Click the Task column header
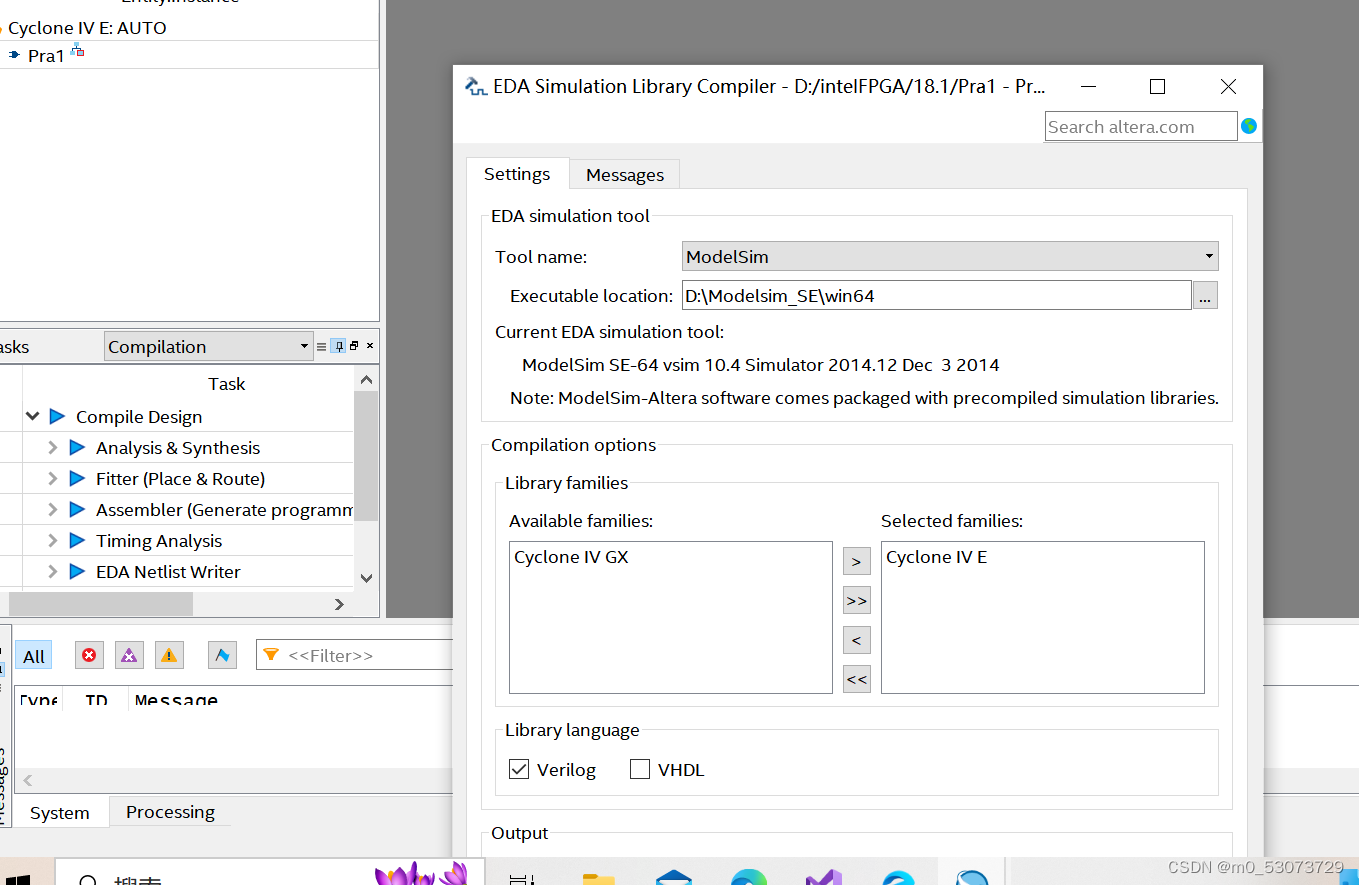The height and width of the screenshot is (885, 1359). [227, 384]
